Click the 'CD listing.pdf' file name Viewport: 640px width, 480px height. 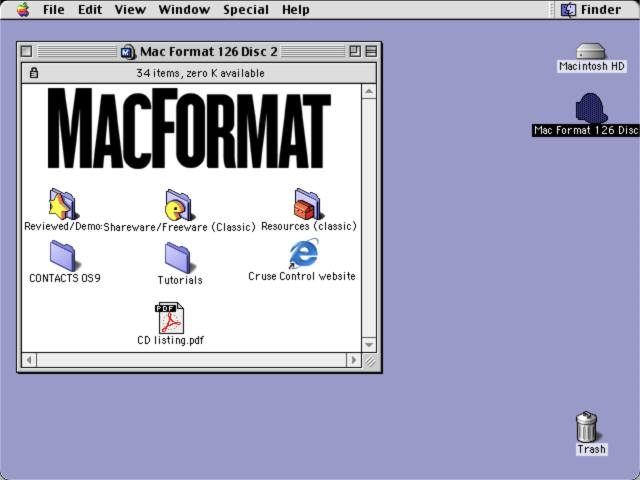(x=171, y=340)
